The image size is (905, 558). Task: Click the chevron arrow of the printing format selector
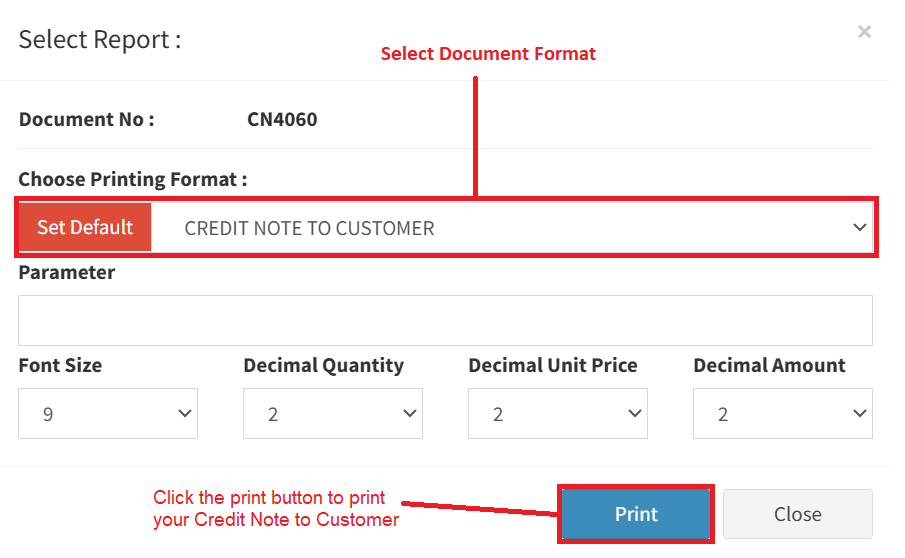click(x=859, y=228)
